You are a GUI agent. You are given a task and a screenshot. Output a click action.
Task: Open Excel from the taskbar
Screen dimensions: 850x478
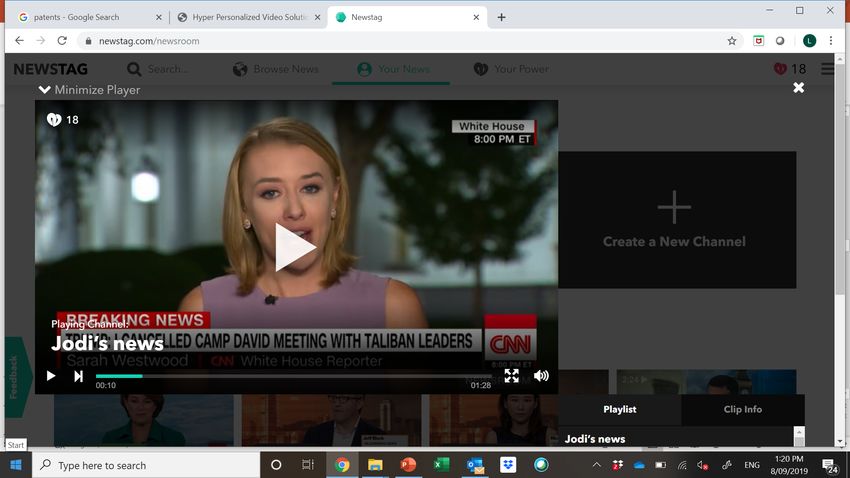(441, 465)
